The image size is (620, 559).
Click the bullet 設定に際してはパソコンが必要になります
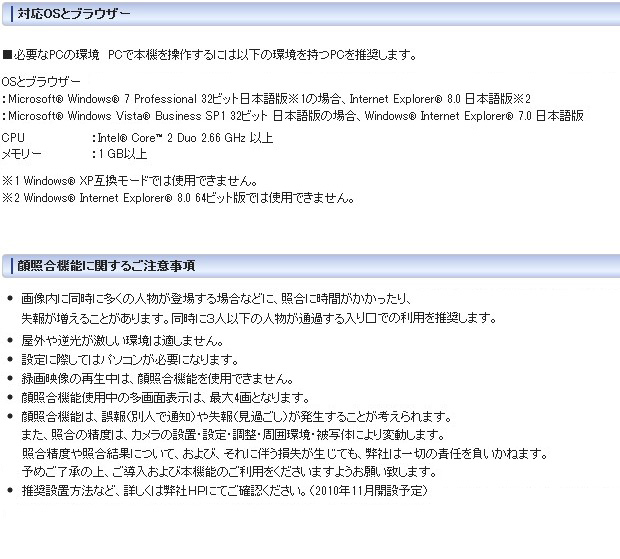pyautogui.click(x=130, y=360)
